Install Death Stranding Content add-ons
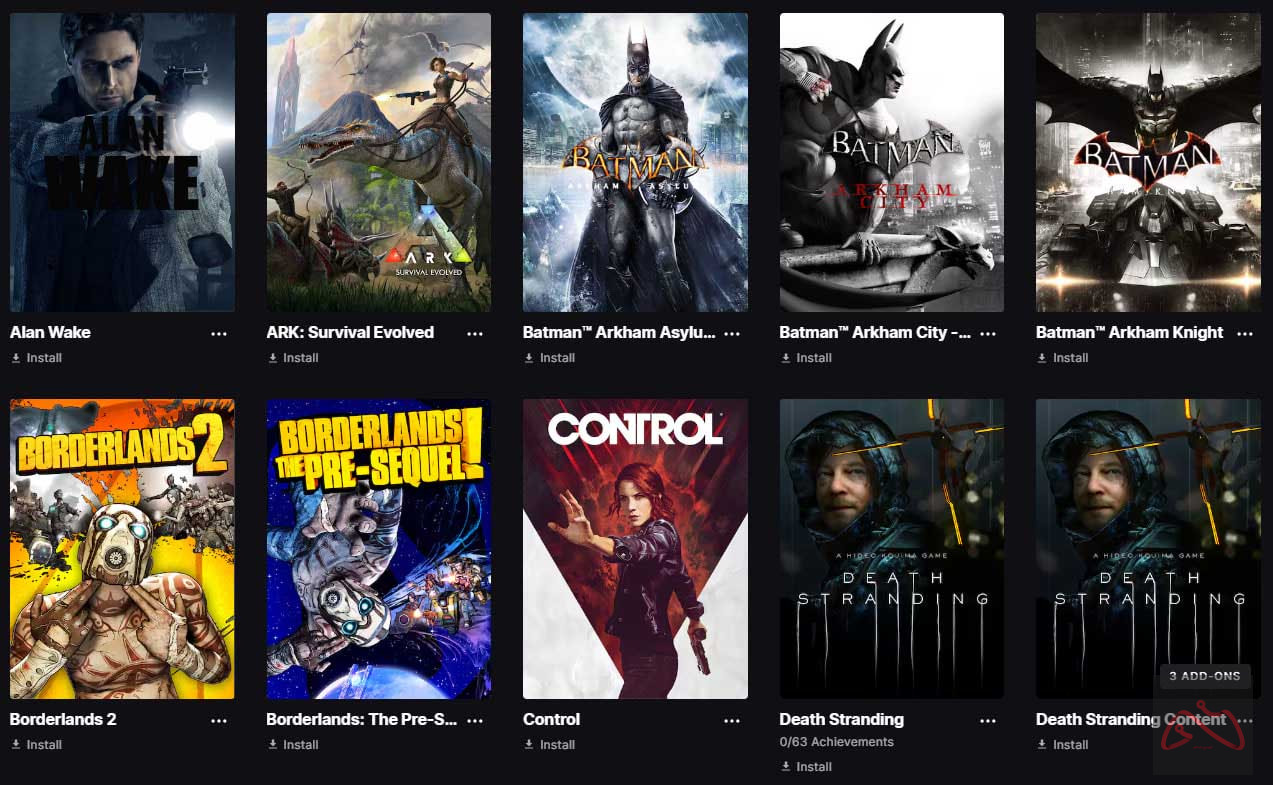Screen dimensions: 1273x785 point(1063,745)
